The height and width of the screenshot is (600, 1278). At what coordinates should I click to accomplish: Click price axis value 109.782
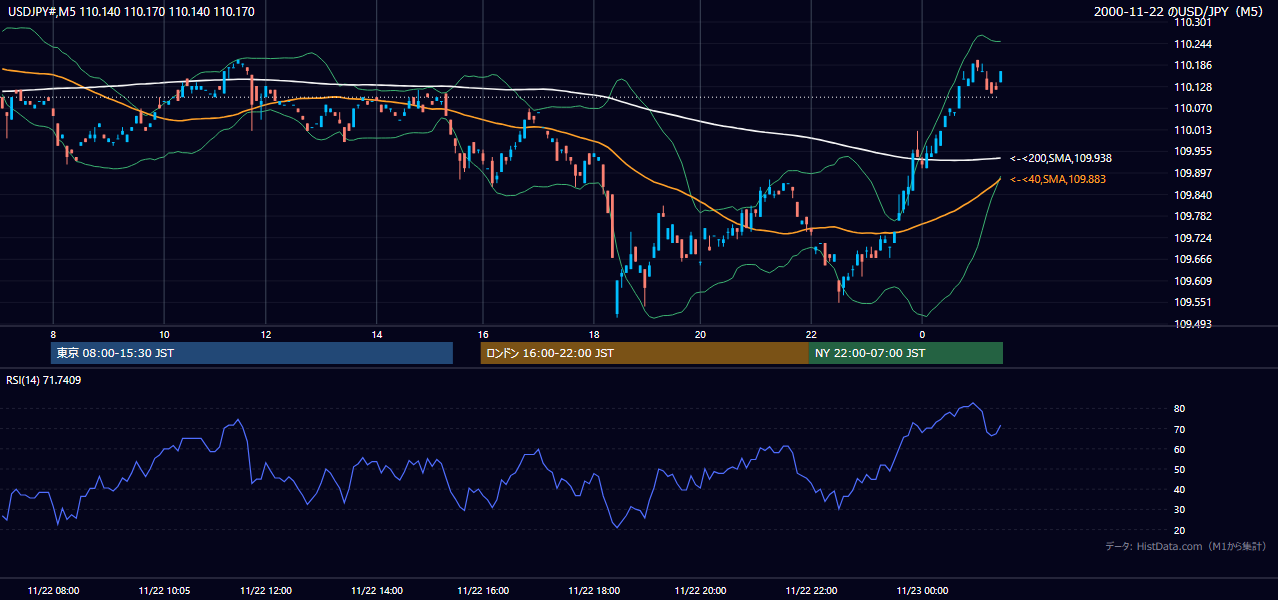(x=1195, y=216)
